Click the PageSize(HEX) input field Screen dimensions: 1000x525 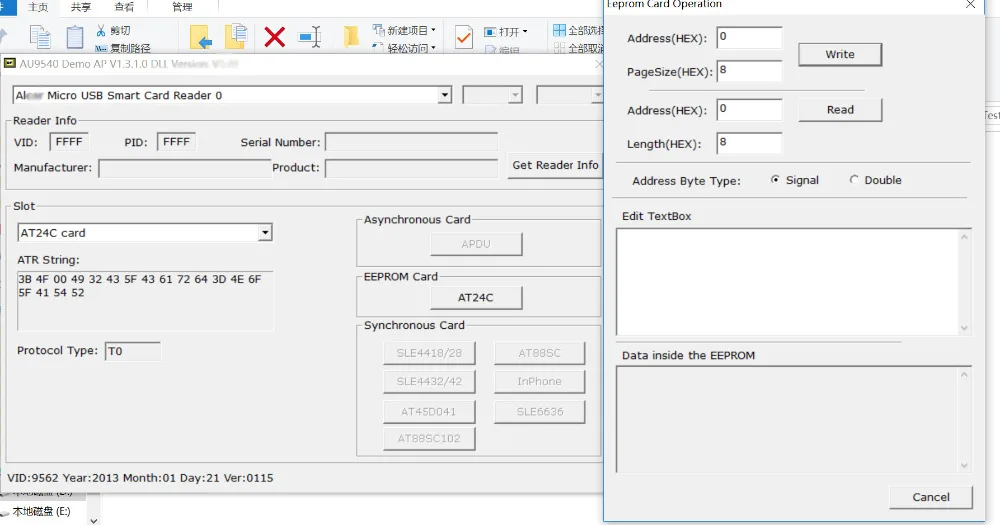749,71
